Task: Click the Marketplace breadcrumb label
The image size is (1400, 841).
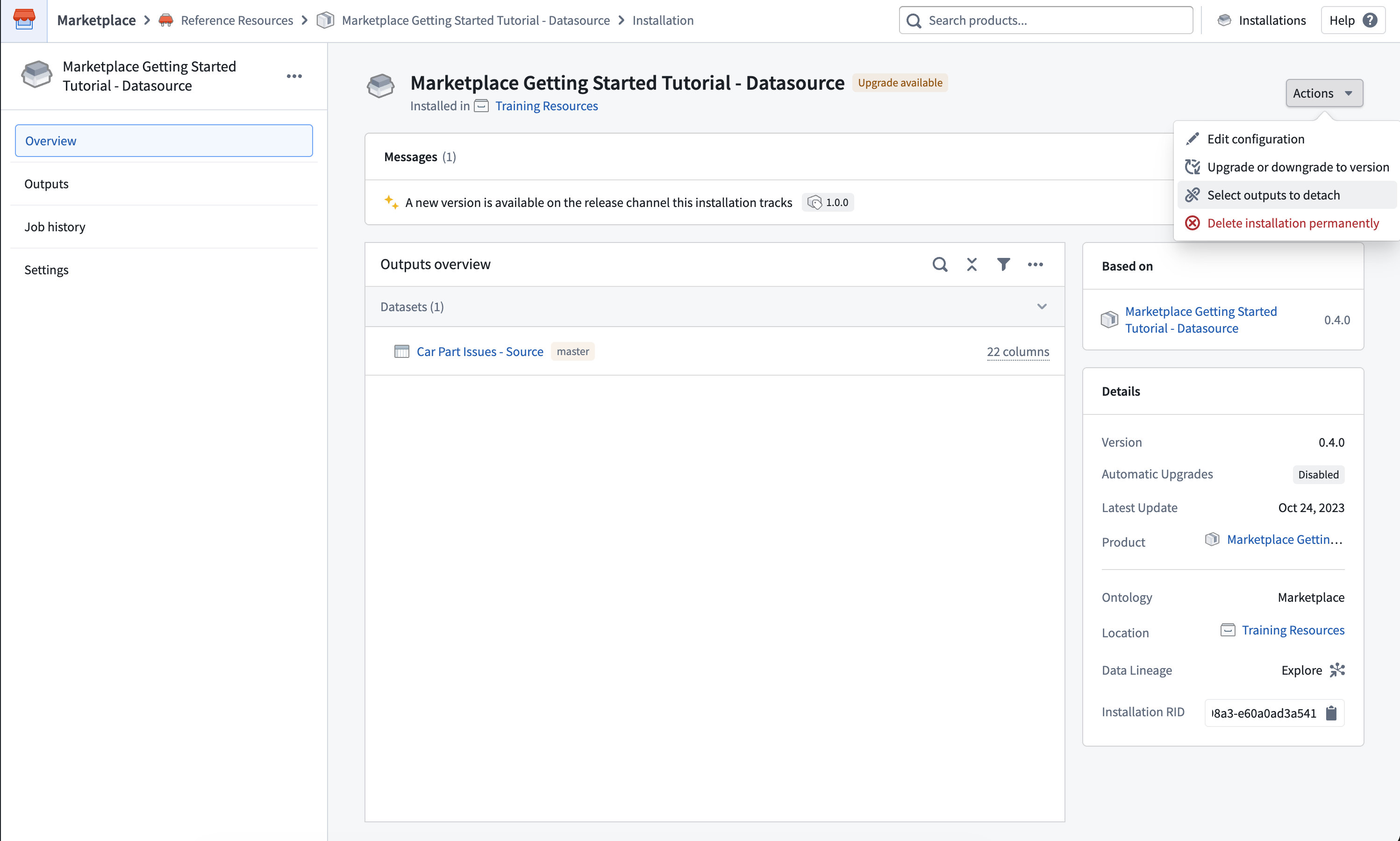Action: point(96,21)
